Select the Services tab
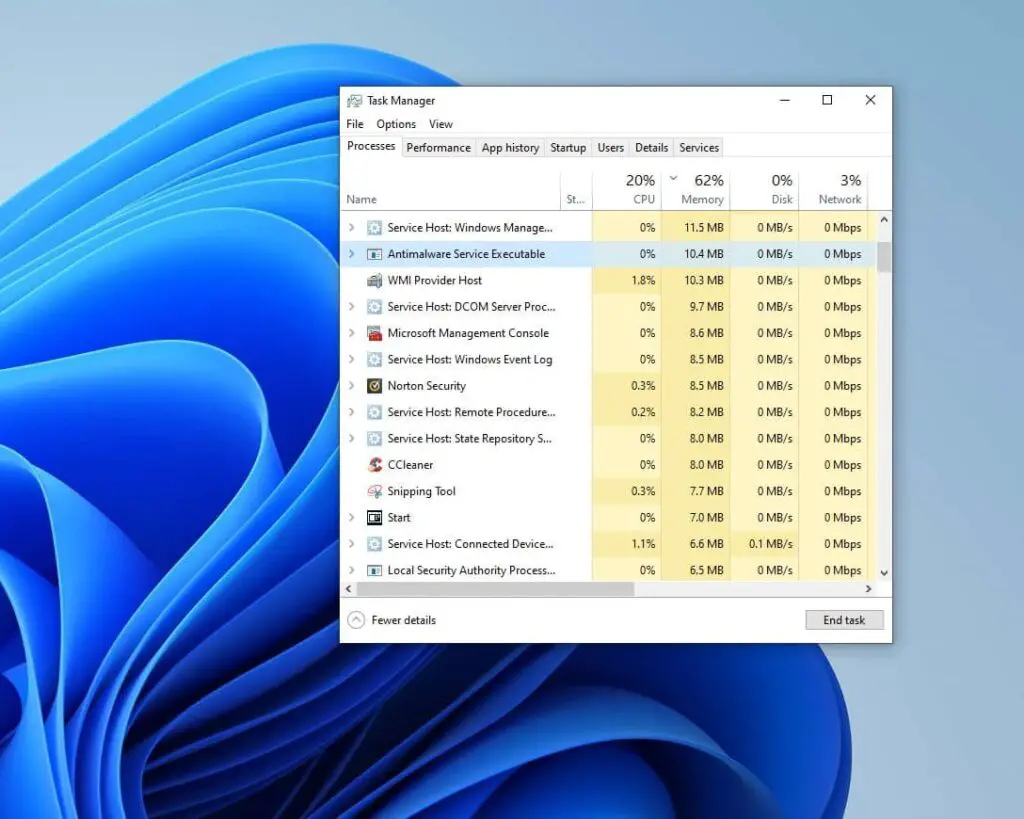The height and width of the screenshot is (819, 1024). pos(698,147)
